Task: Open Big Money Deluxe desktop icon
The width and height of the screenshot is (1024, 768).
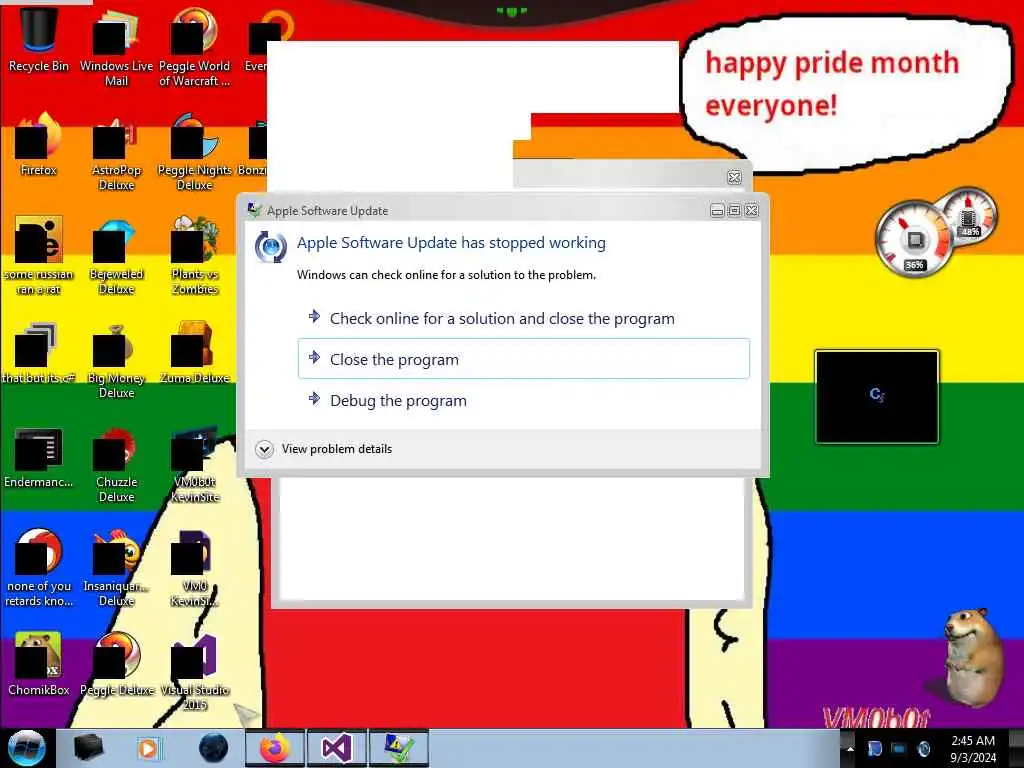Action: [x=116, y=360]
